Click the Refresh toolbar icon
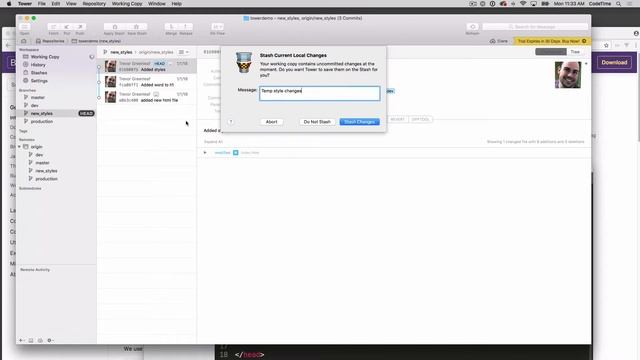Image resolution: width=640 pixels, height=360 pixels. coord(473,27)
